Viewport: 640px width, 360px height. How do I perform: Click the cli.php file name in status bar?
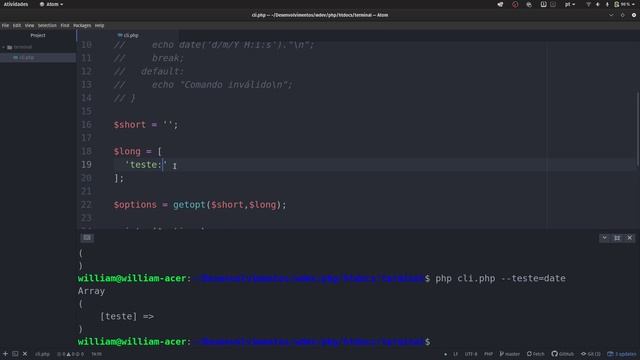click(42, 354)
